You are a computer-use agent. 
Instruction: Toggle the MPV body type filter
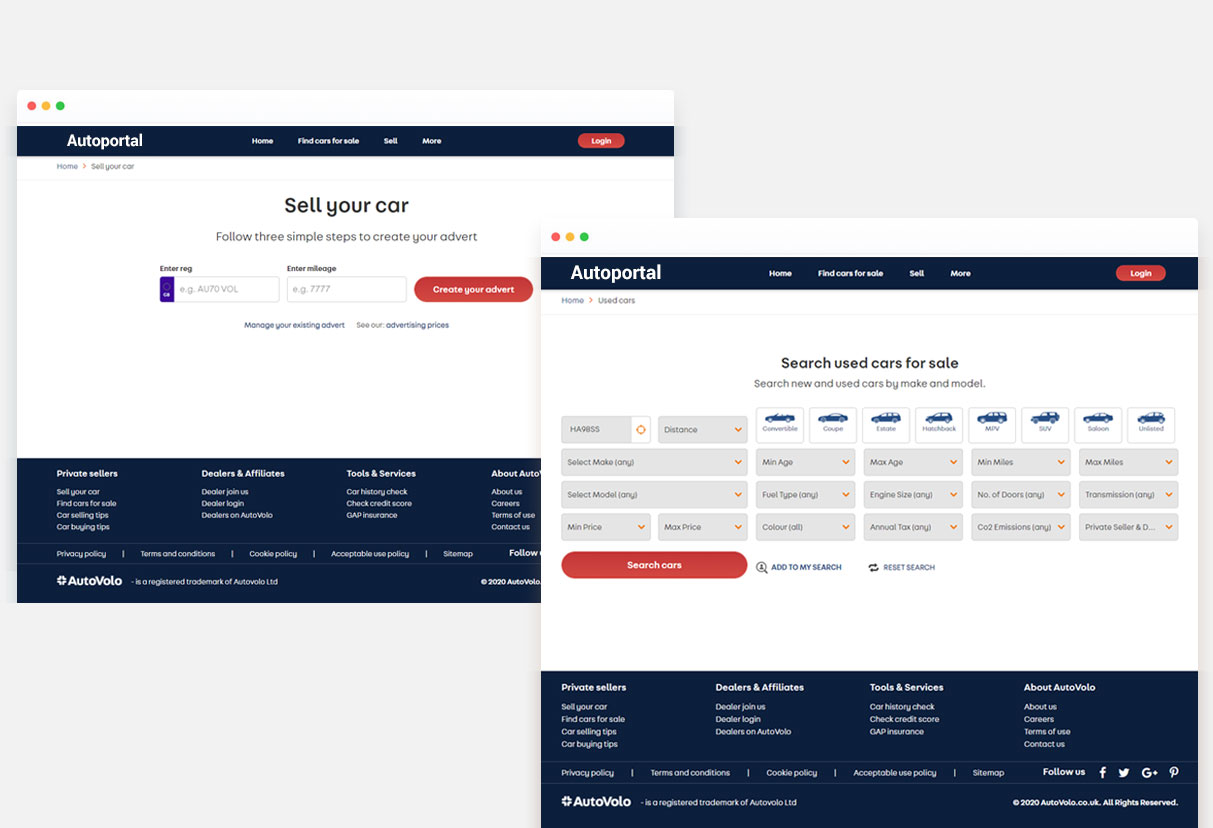pyautogui.click(x=991, y=424)
